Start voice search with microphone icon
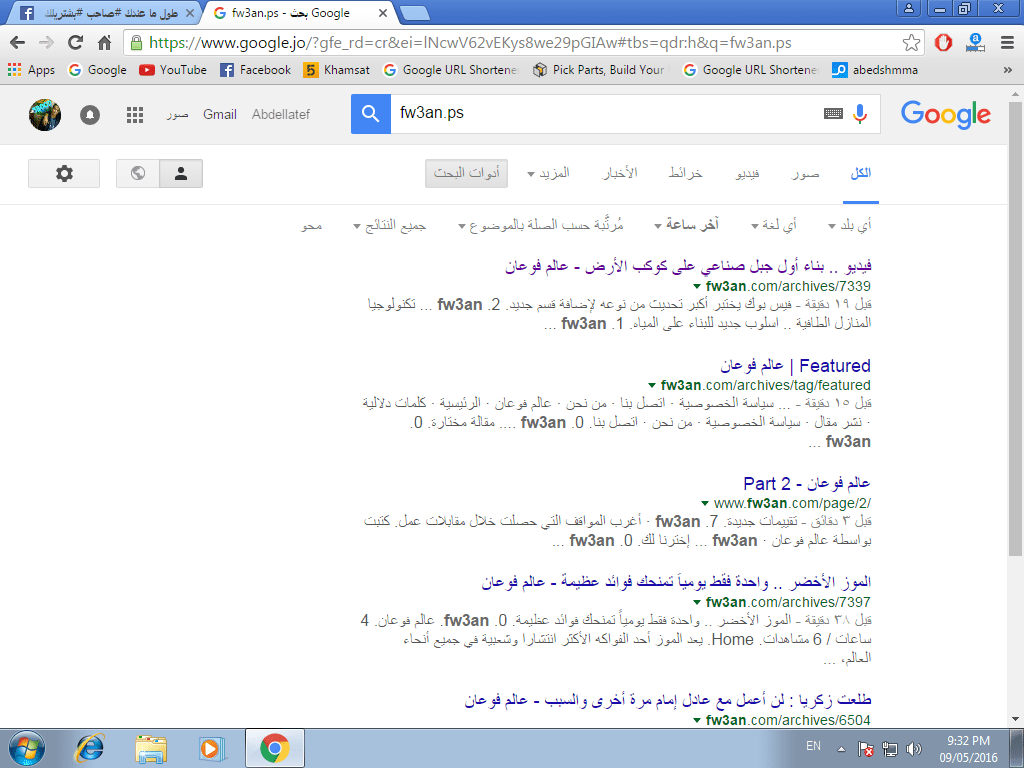 [x=859, y=114]
